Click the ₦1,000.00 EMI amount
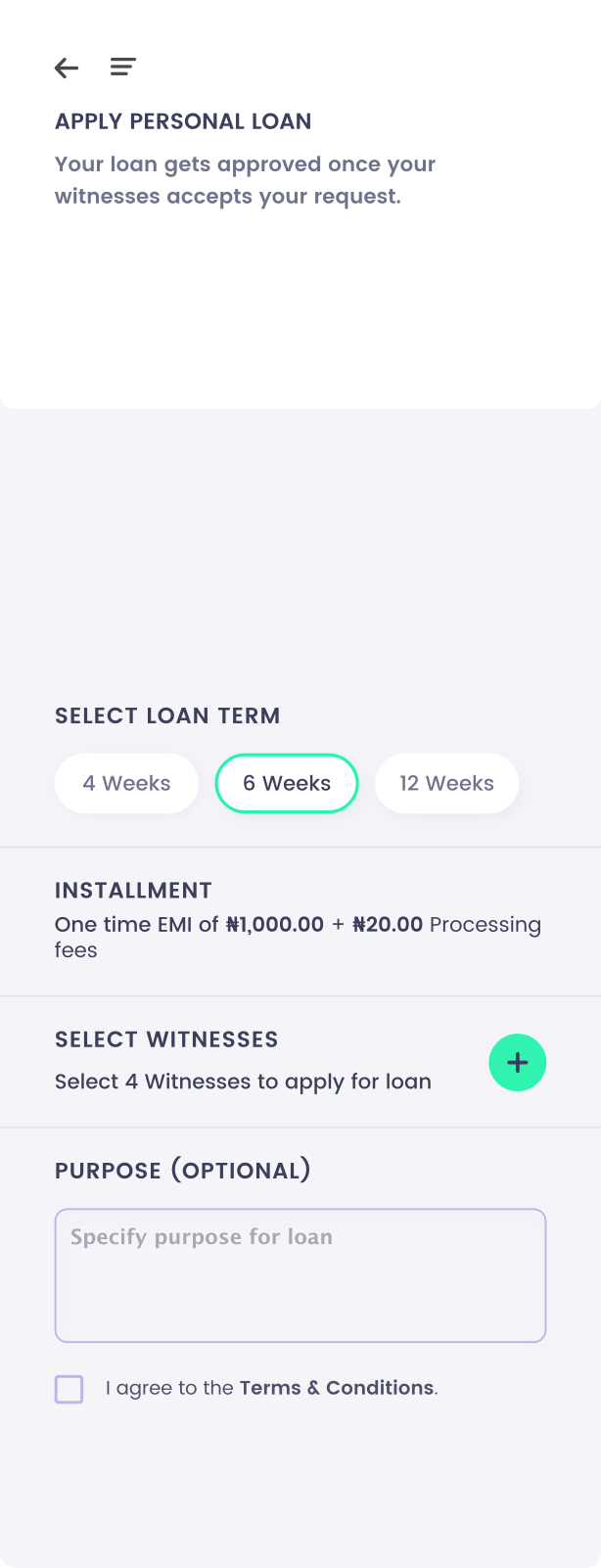This screenshot has width=601, height=1568. [x=275, y=924]
